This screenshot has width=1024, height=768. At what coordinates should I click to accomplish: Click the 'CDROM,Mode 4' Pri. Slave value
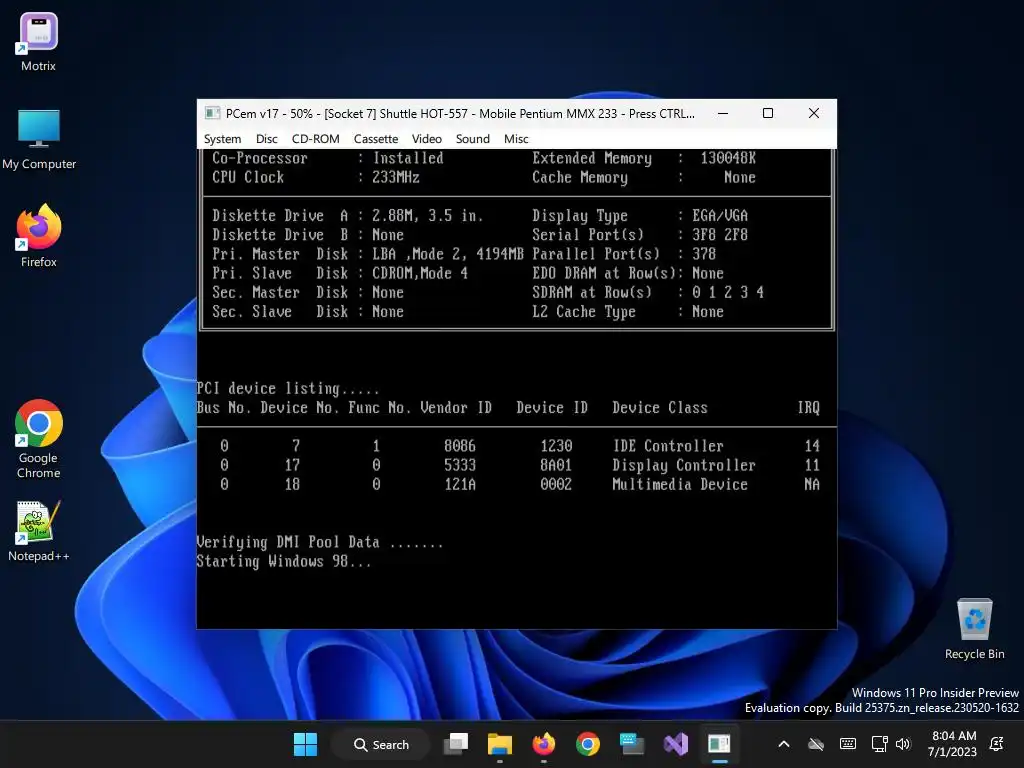pos(420,273)
